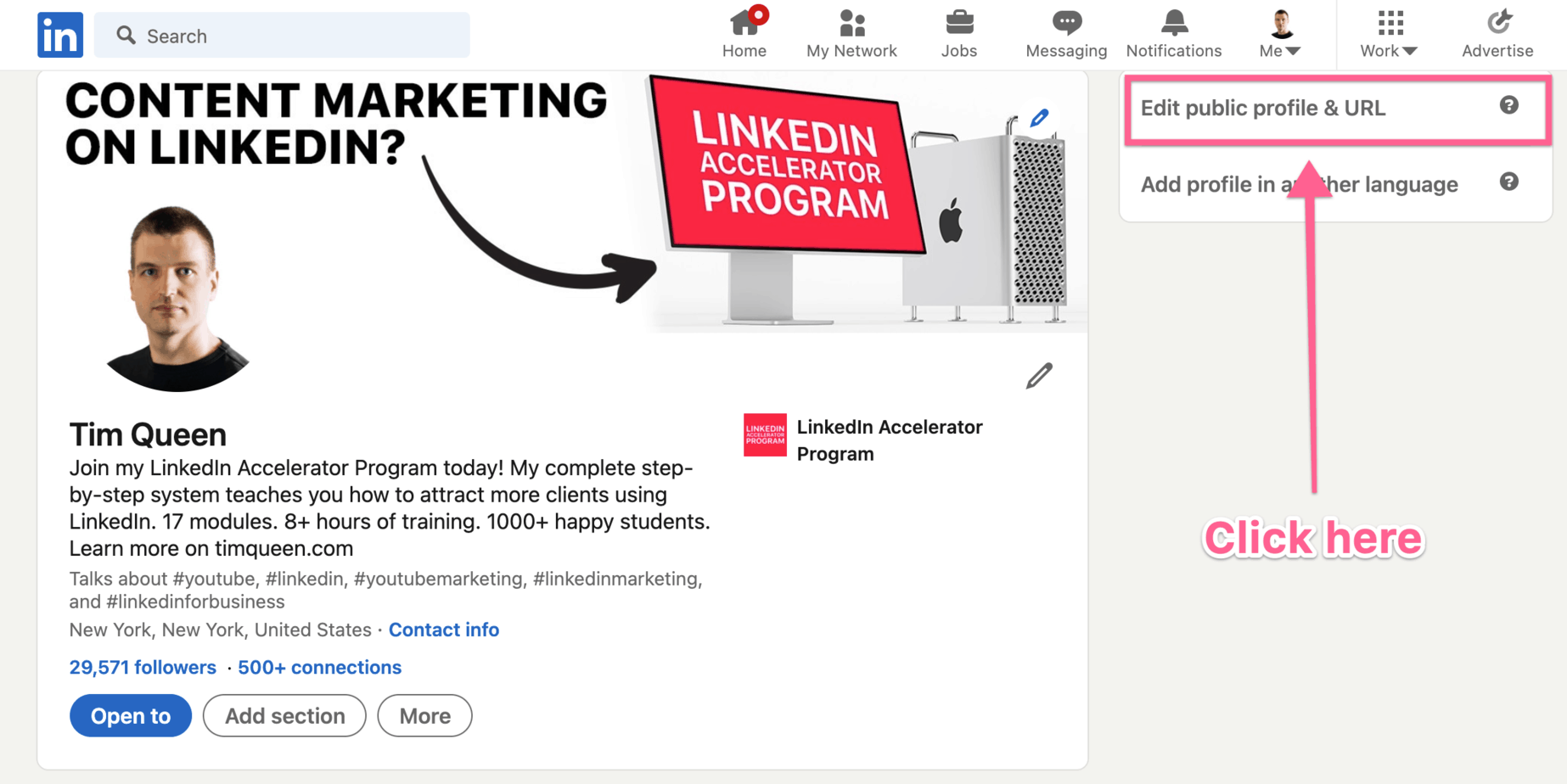Go to My Network icon
The width and height of the screenshot is (1567, 784).
pyautogui.click(x=851, y=23)
